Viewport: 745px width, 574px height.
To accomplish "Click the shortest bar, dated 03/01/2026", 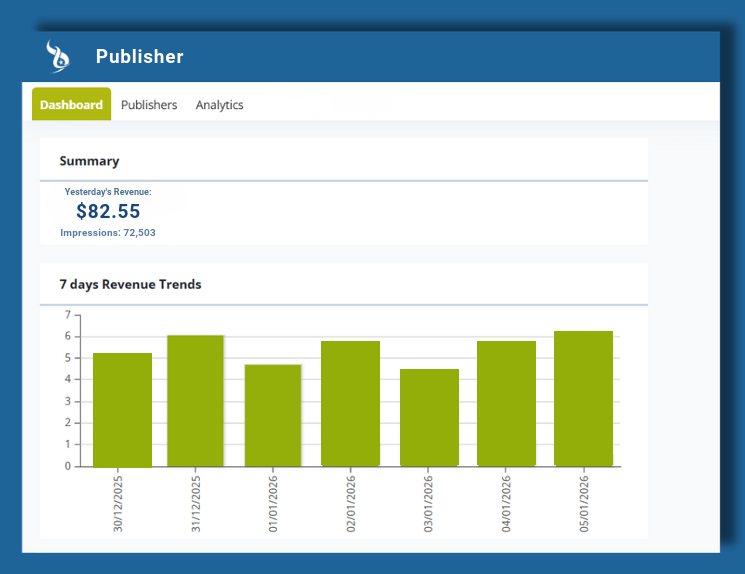I will tap(429, 418).
